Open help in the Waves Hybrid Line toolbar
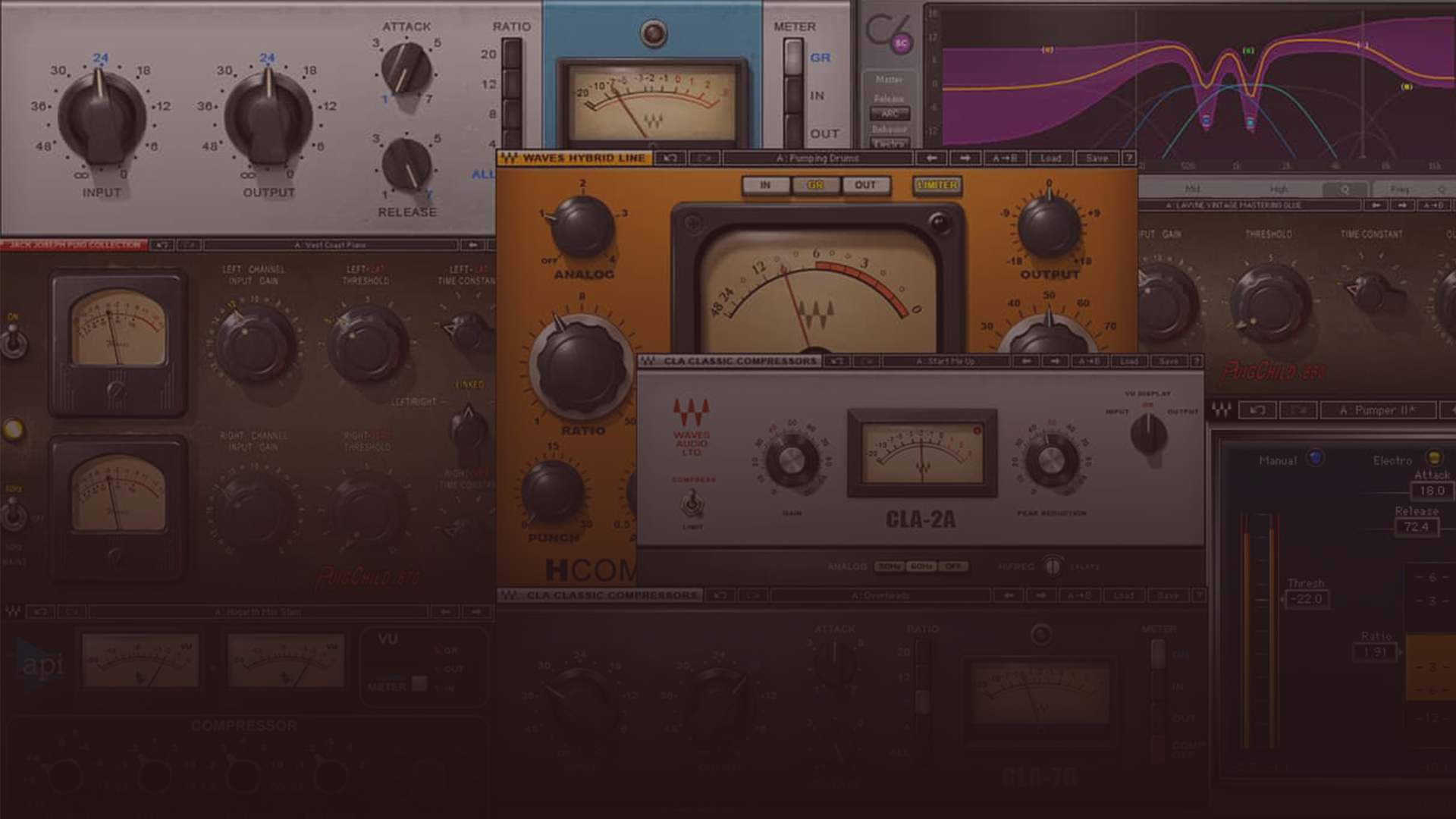This screenshot has width=1456, height=819. click(1129, 158)
